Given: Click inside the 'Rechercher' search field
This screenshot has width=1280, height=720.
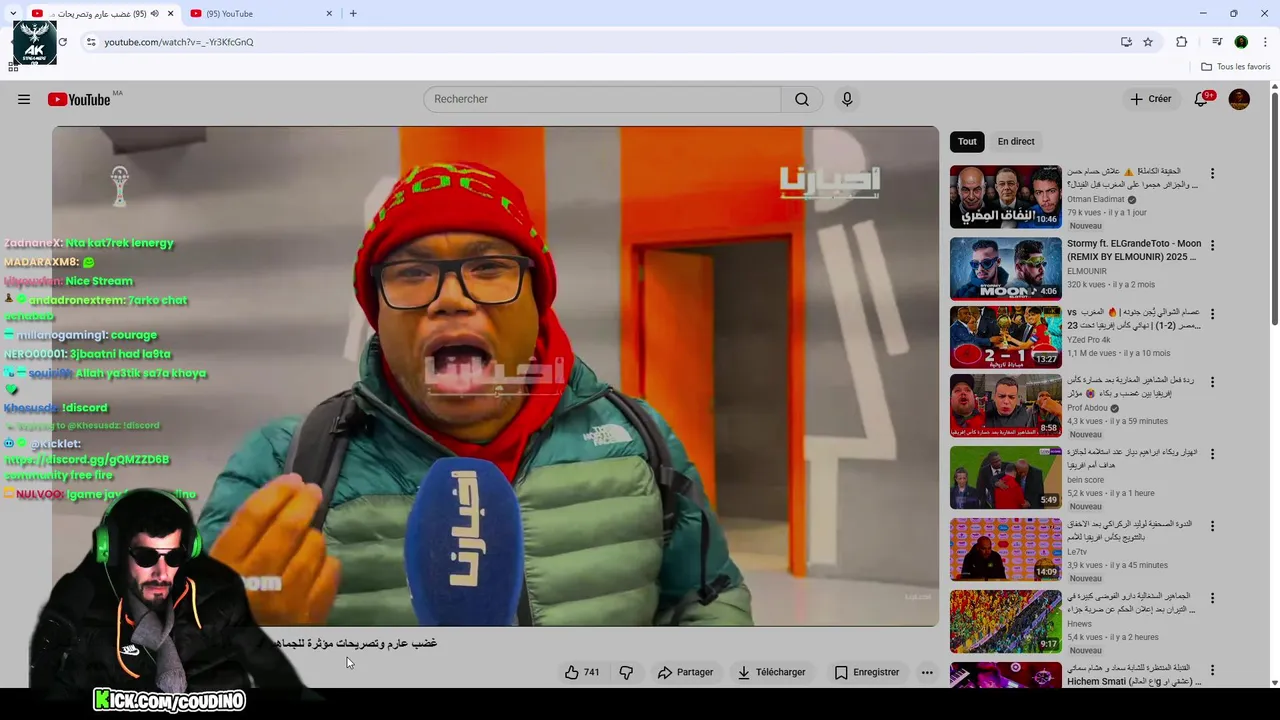Looking at the screenshot, I should point(603,99).
